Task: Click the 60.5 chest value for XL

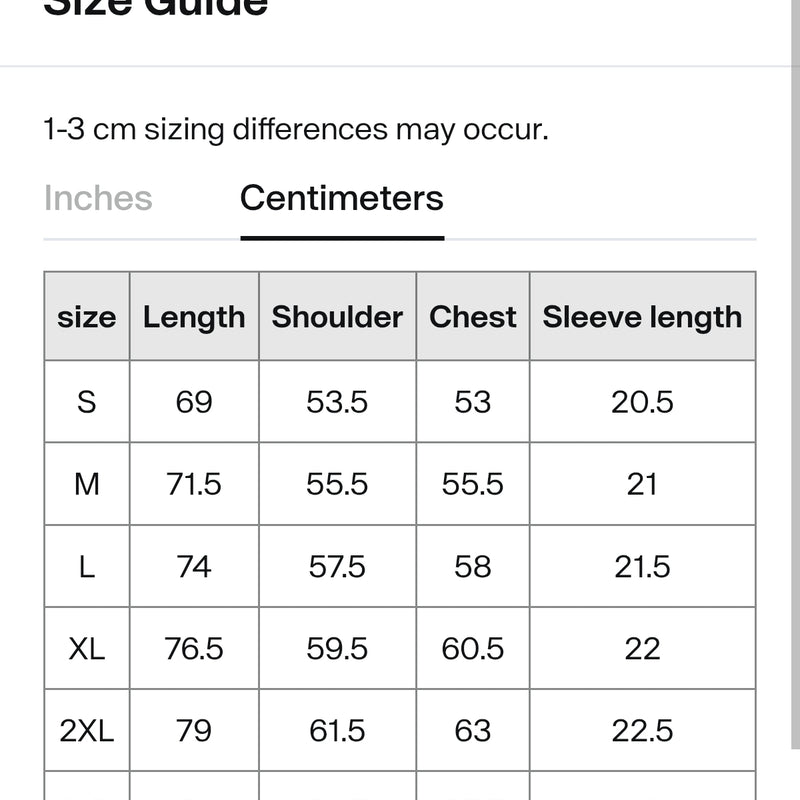Action: click(x=472, y=648)
